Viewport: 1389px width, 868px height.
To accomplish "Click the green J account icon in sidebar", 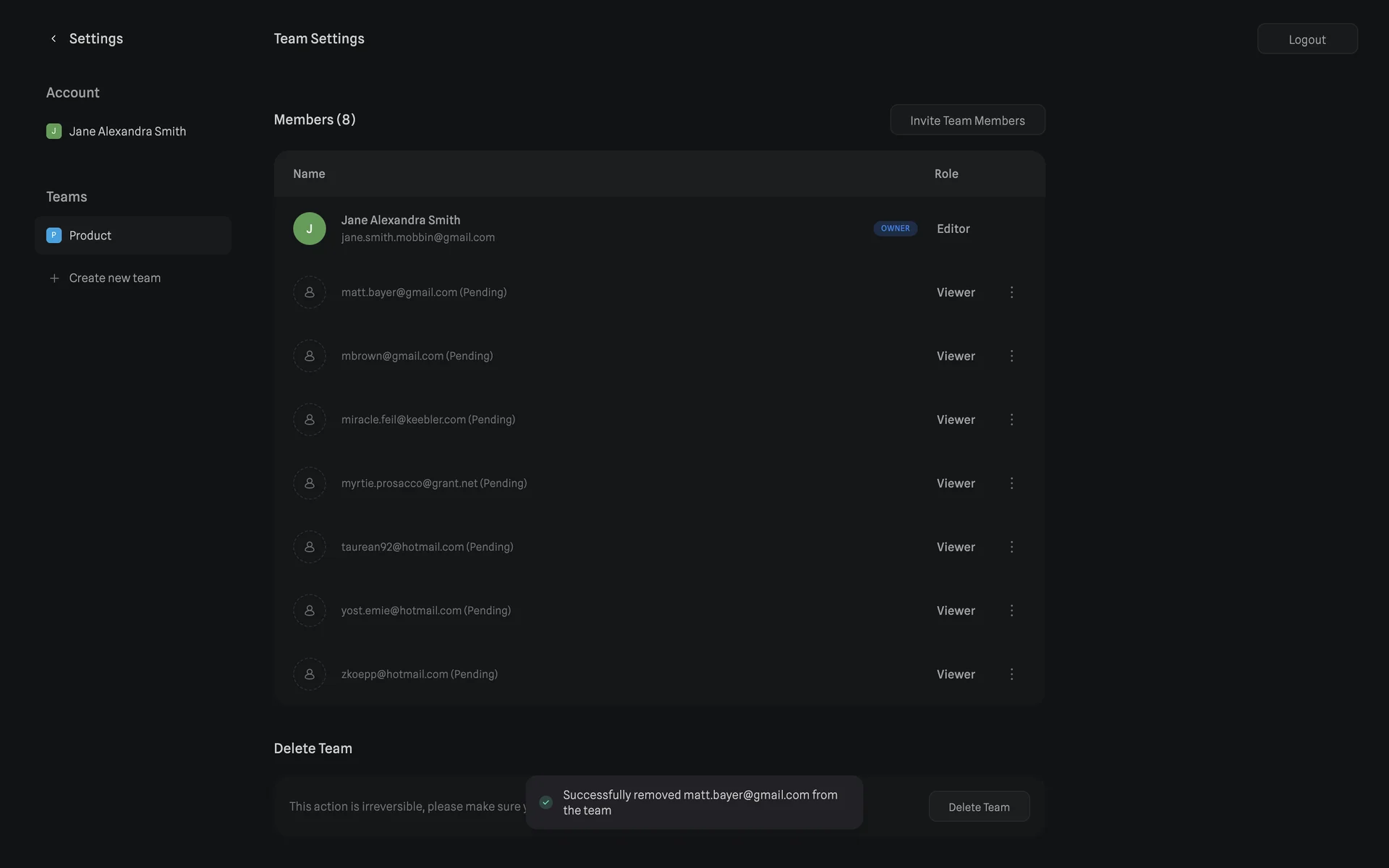I will point(54,132).
